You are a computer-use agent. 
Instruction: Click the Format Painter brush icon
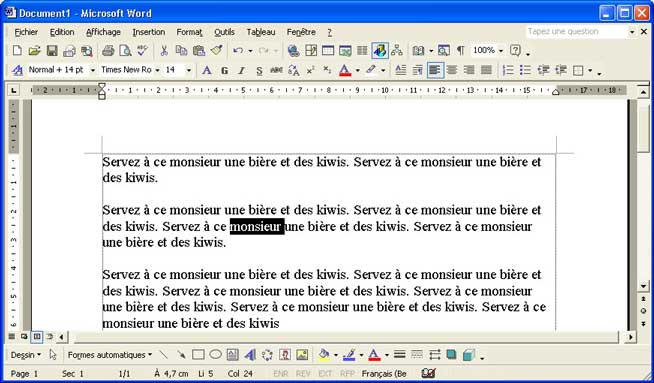(216, 50)
